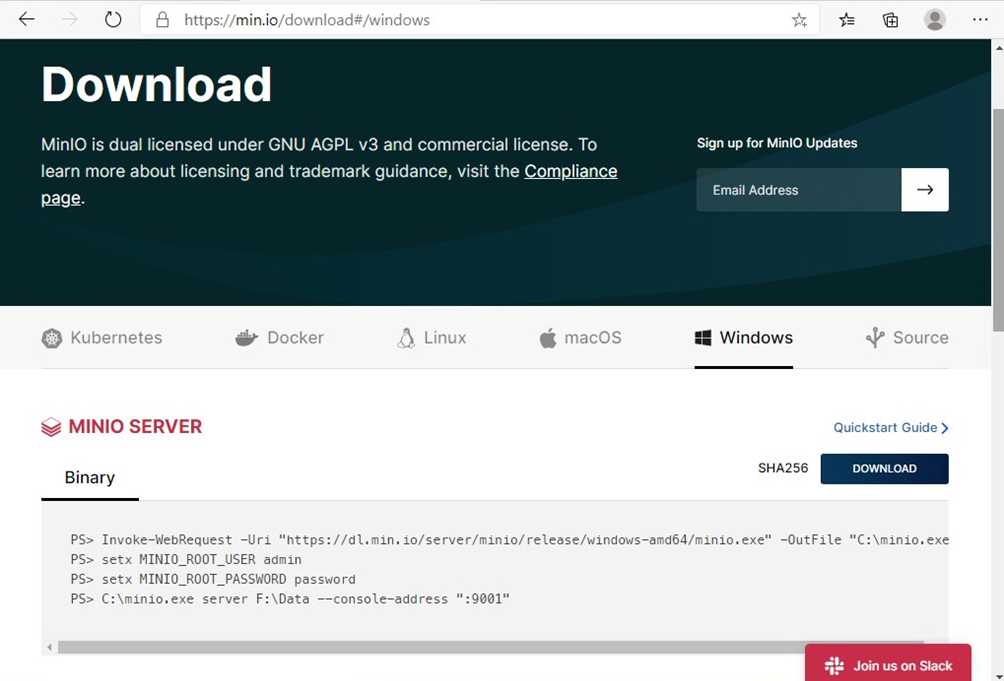Screen dimensions: 1004x681
Task: Select the Docker tab
Action: (279, 337)
